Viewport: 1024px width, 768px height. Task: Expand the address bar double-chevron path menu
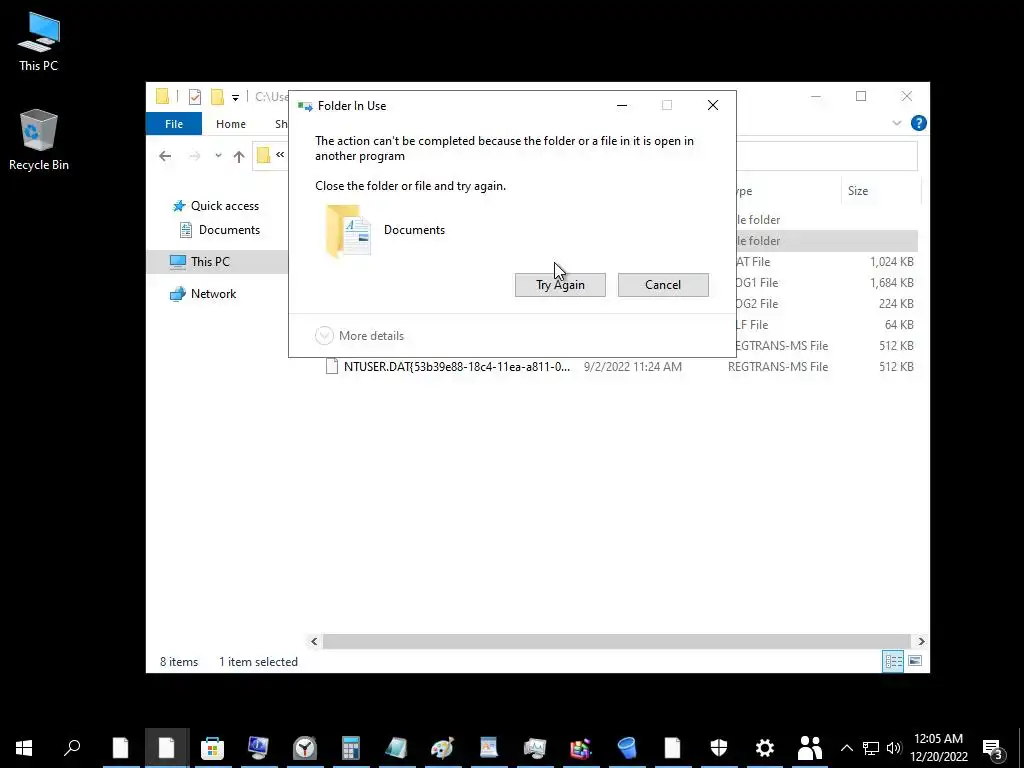point(280,155)
